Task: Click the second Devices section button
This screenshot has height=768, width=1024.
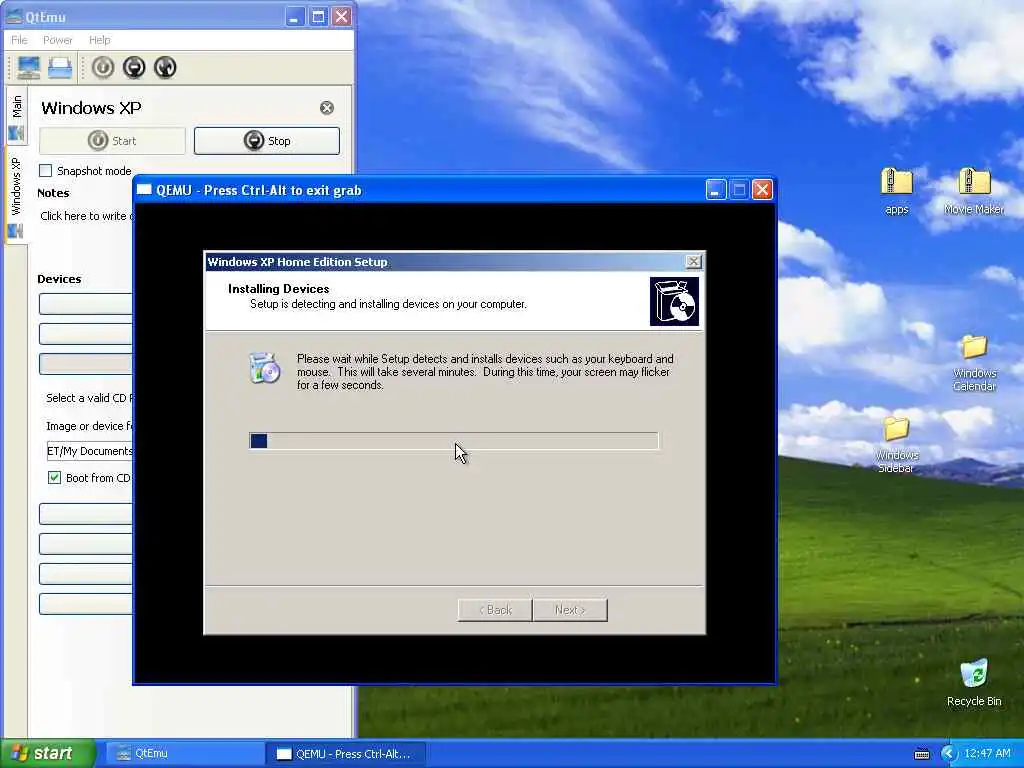Action: tap(86, 334)
